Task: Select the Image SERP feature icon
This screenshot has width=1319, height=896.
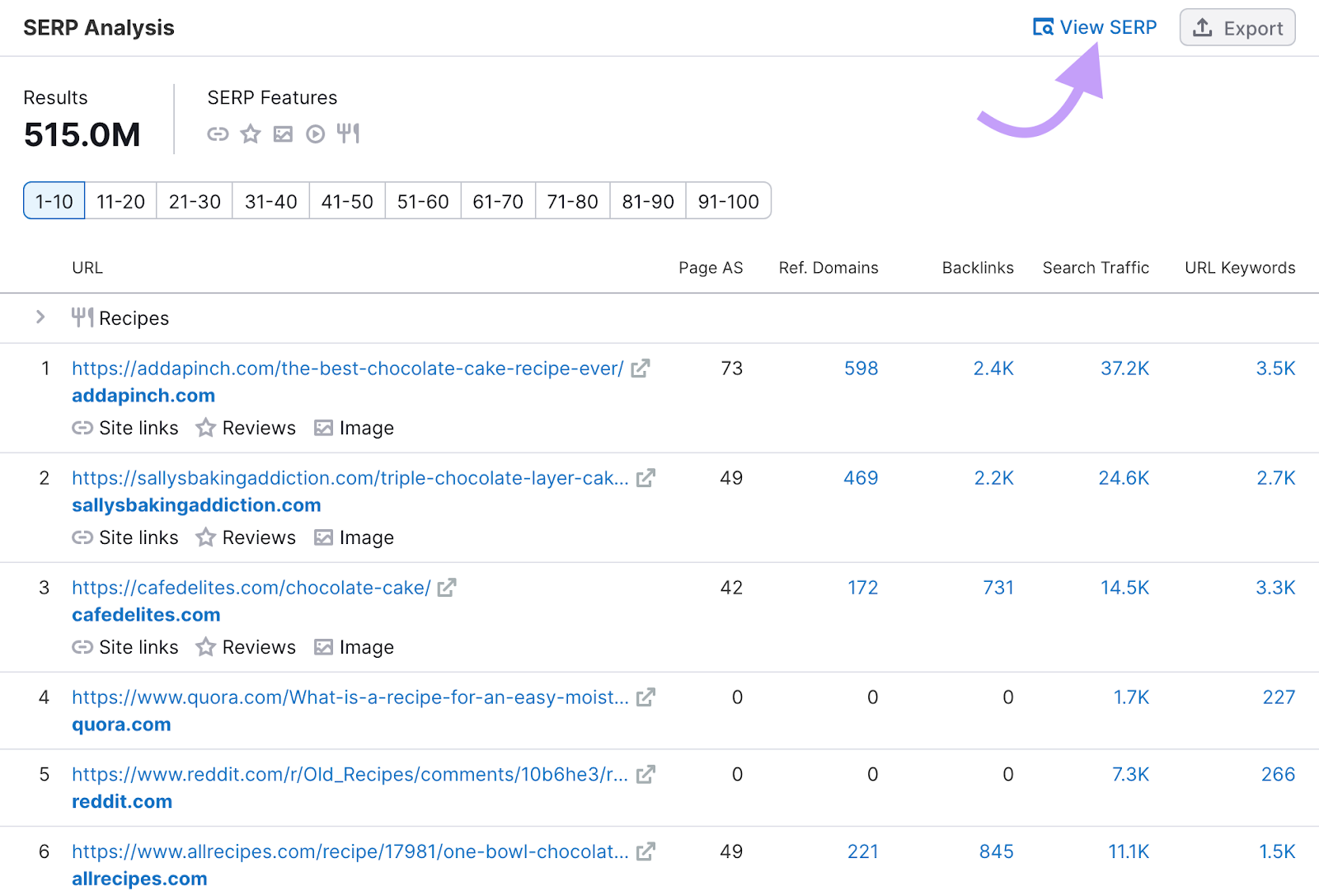Action: pos(283,134)
